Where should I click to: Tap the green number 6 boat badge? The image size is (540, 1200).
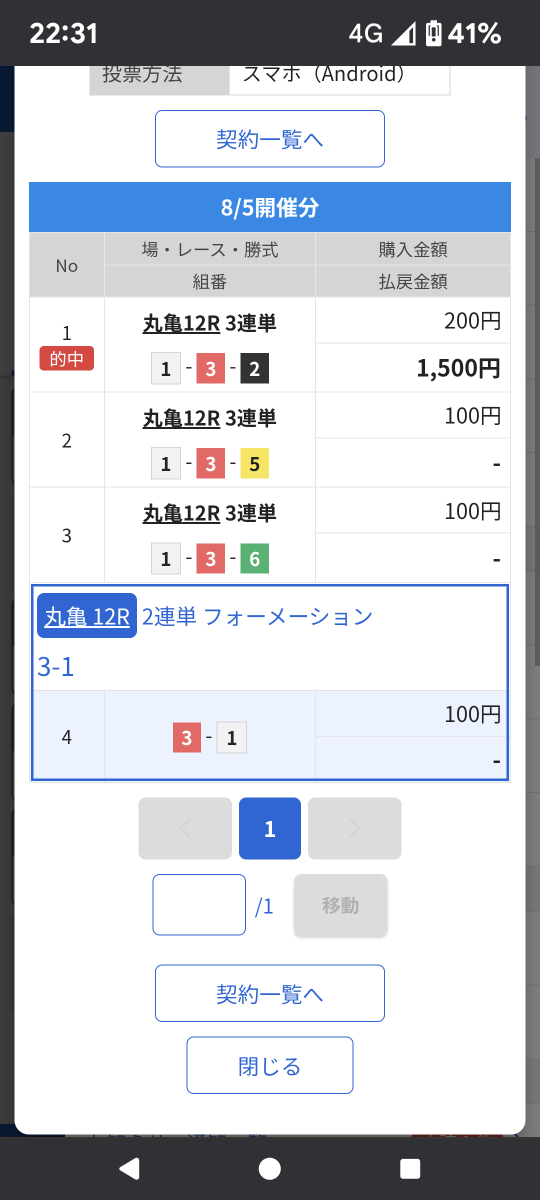(x=255, y=559)
